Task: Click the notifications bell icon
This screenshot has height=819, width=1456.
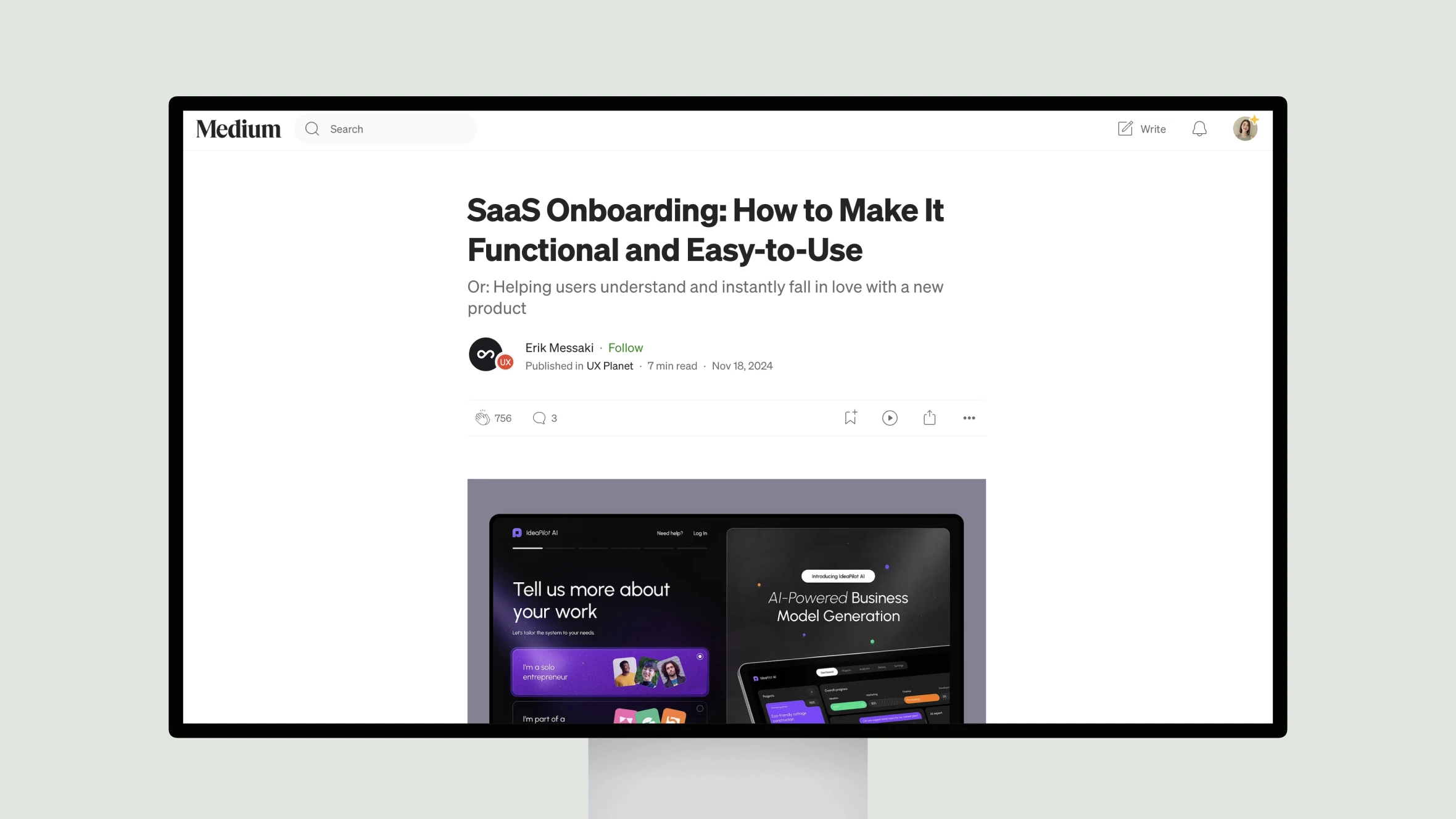Action: [x=1199, y=128]
